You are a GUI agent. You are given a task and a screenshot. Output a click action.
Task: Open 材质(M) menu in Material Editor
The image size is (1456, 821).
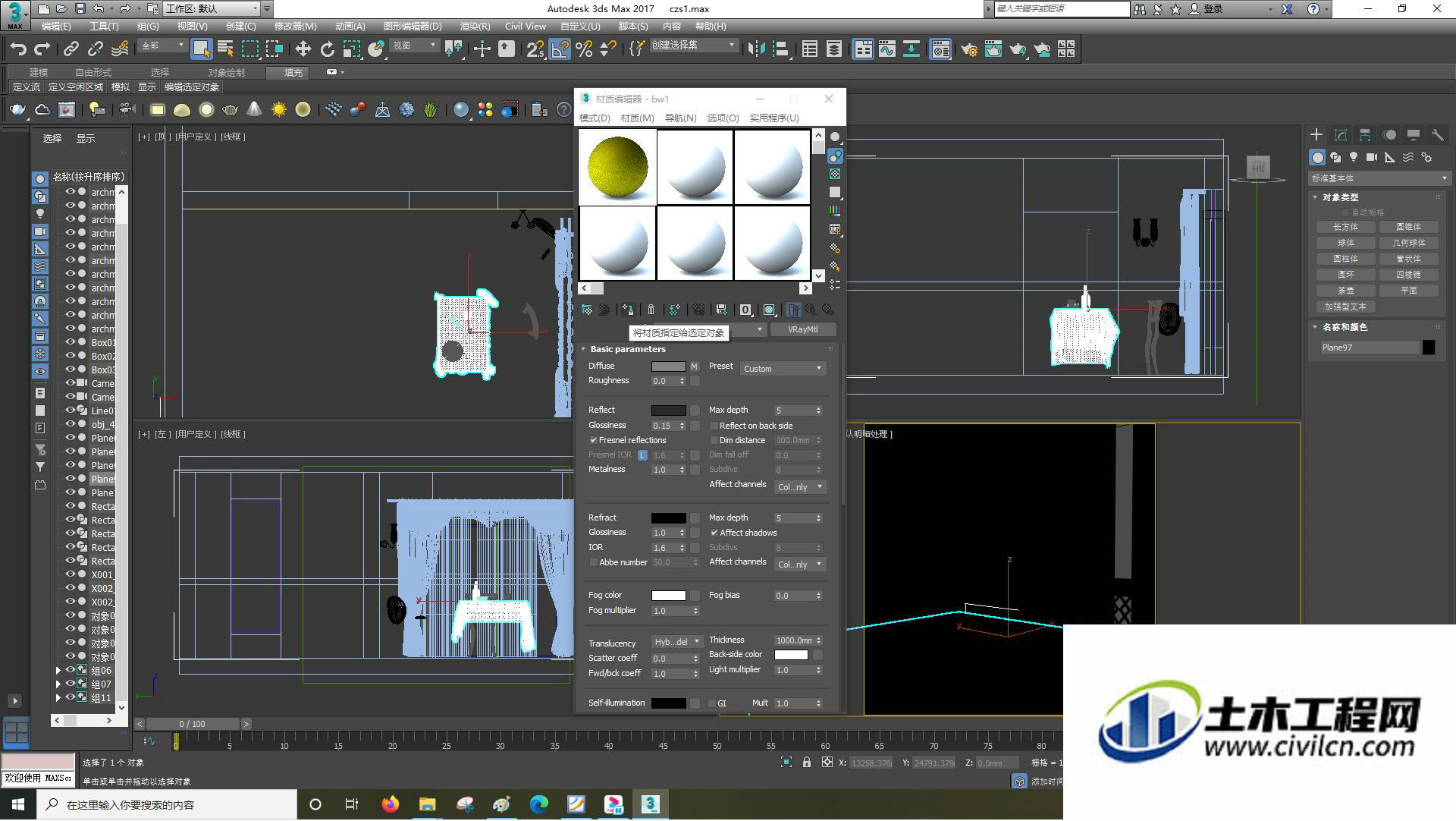[637, 118]
